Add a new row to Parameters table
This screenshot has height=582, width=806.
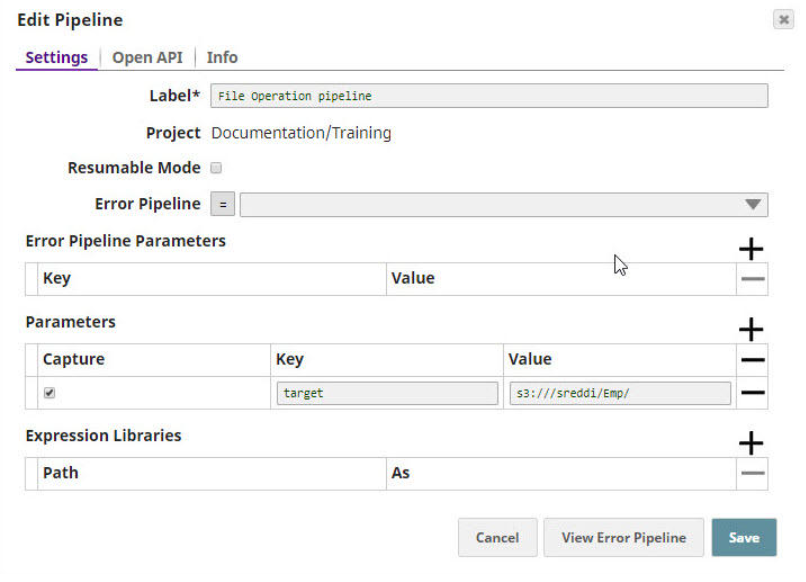tap(751, 330)
